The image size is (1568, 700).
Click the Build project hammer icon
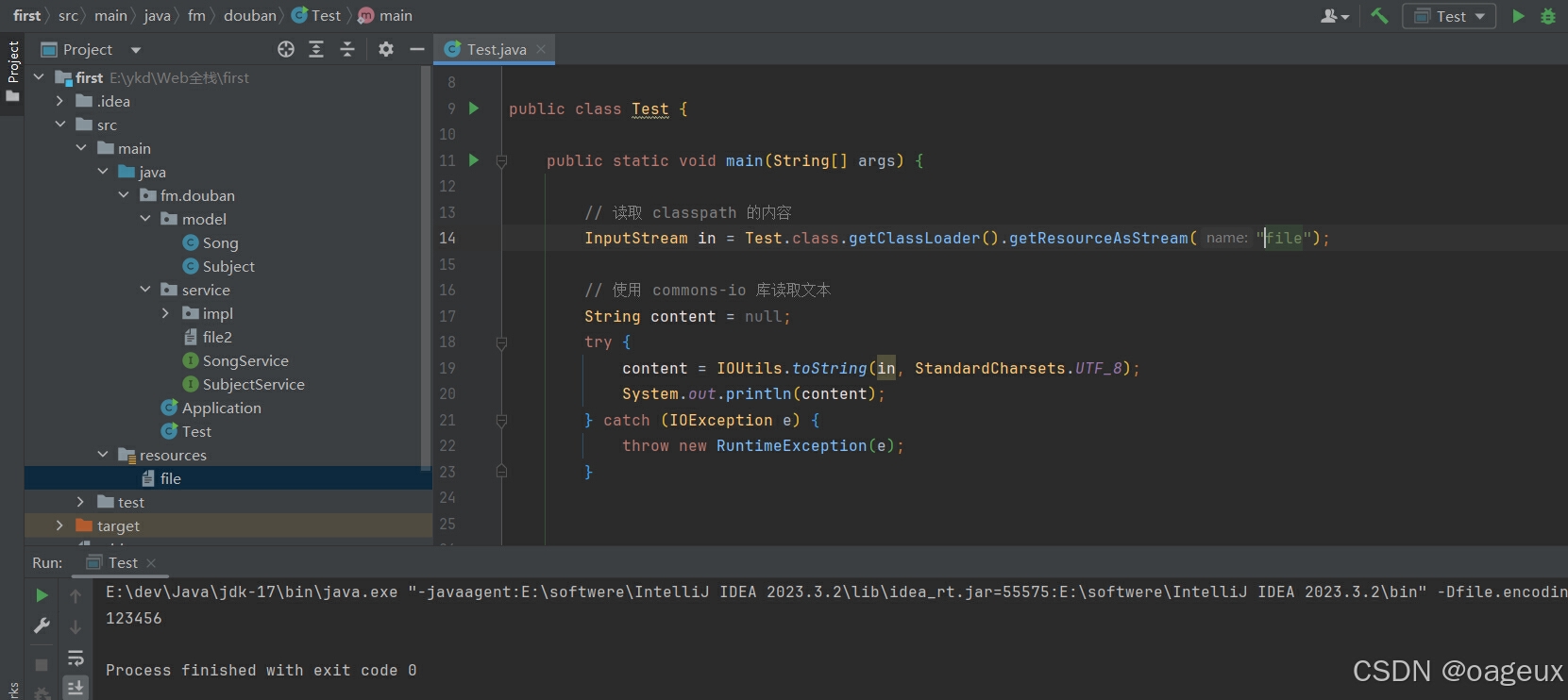[x=1379, y=15]
